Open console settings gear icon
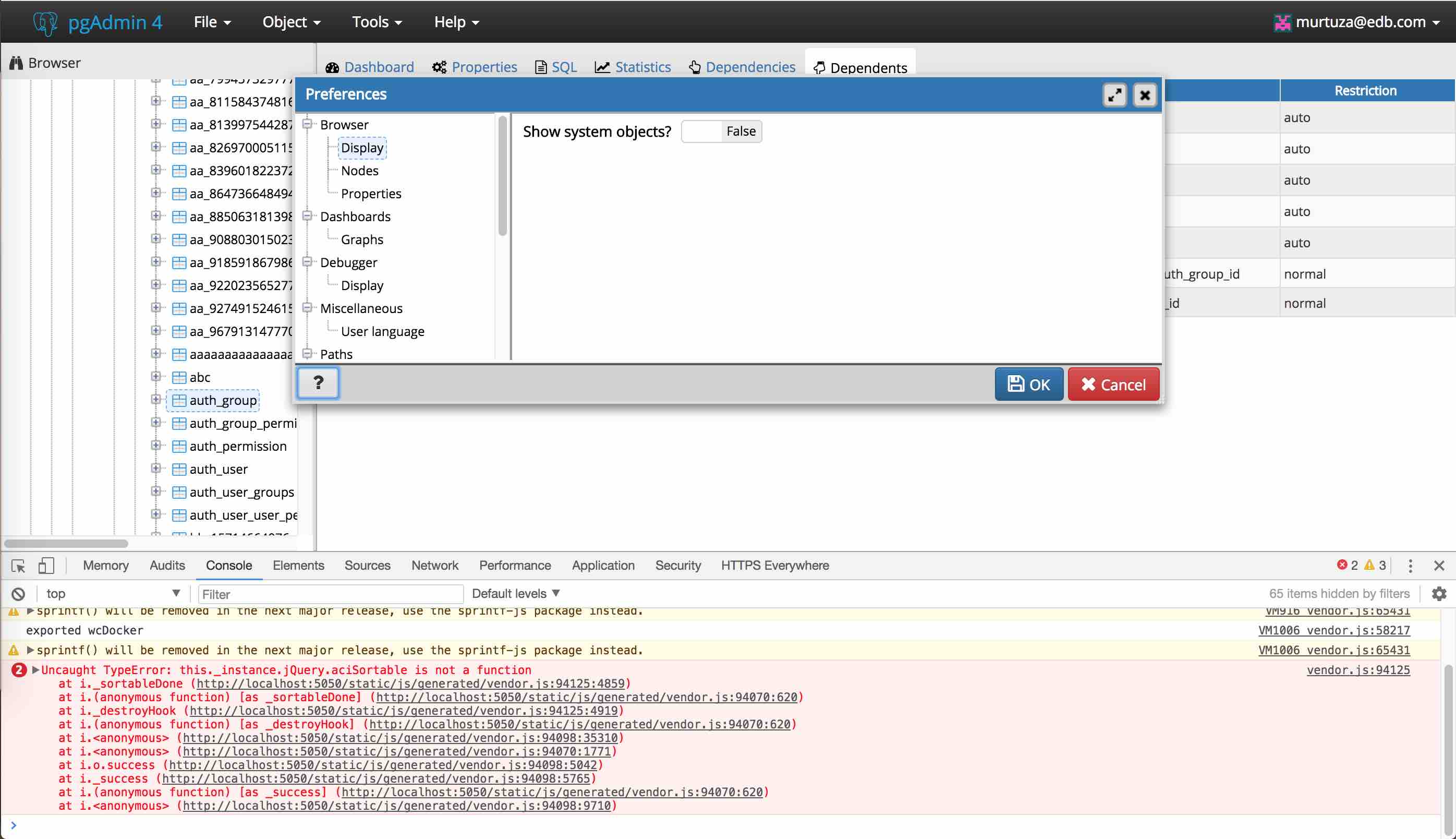 pos(1439,594)
